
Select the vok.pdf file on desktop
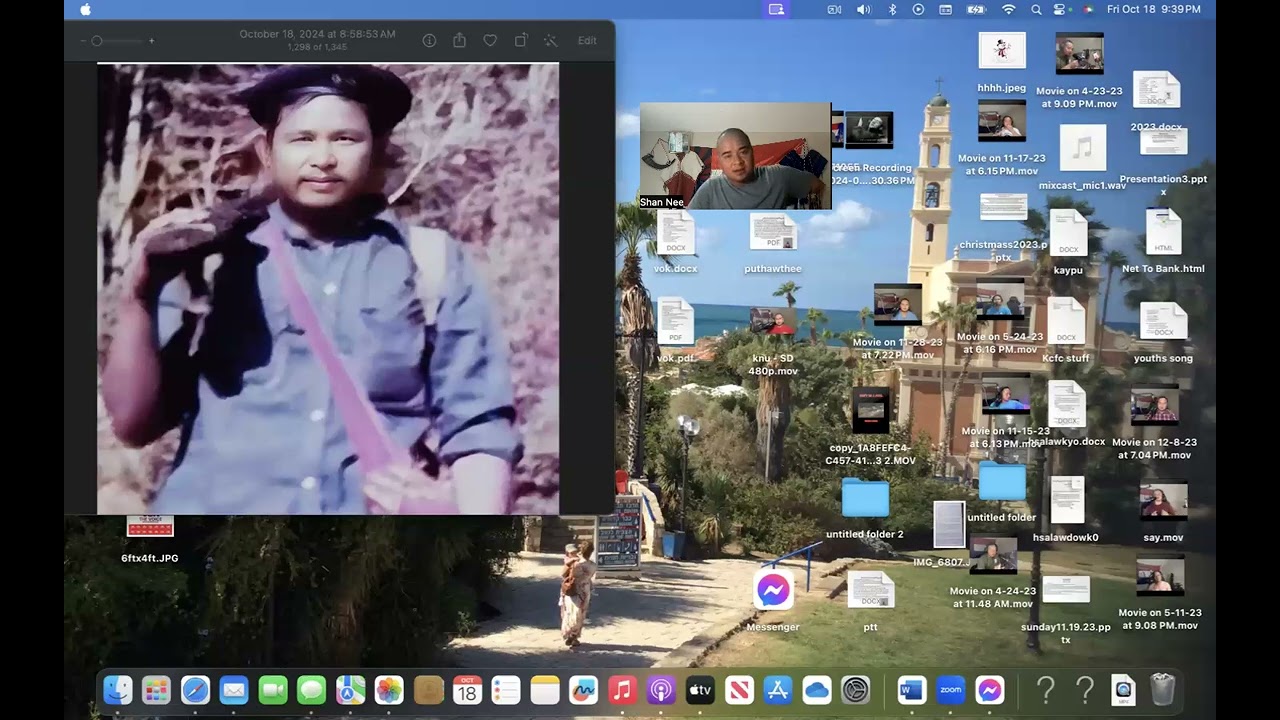pos(676,322)
